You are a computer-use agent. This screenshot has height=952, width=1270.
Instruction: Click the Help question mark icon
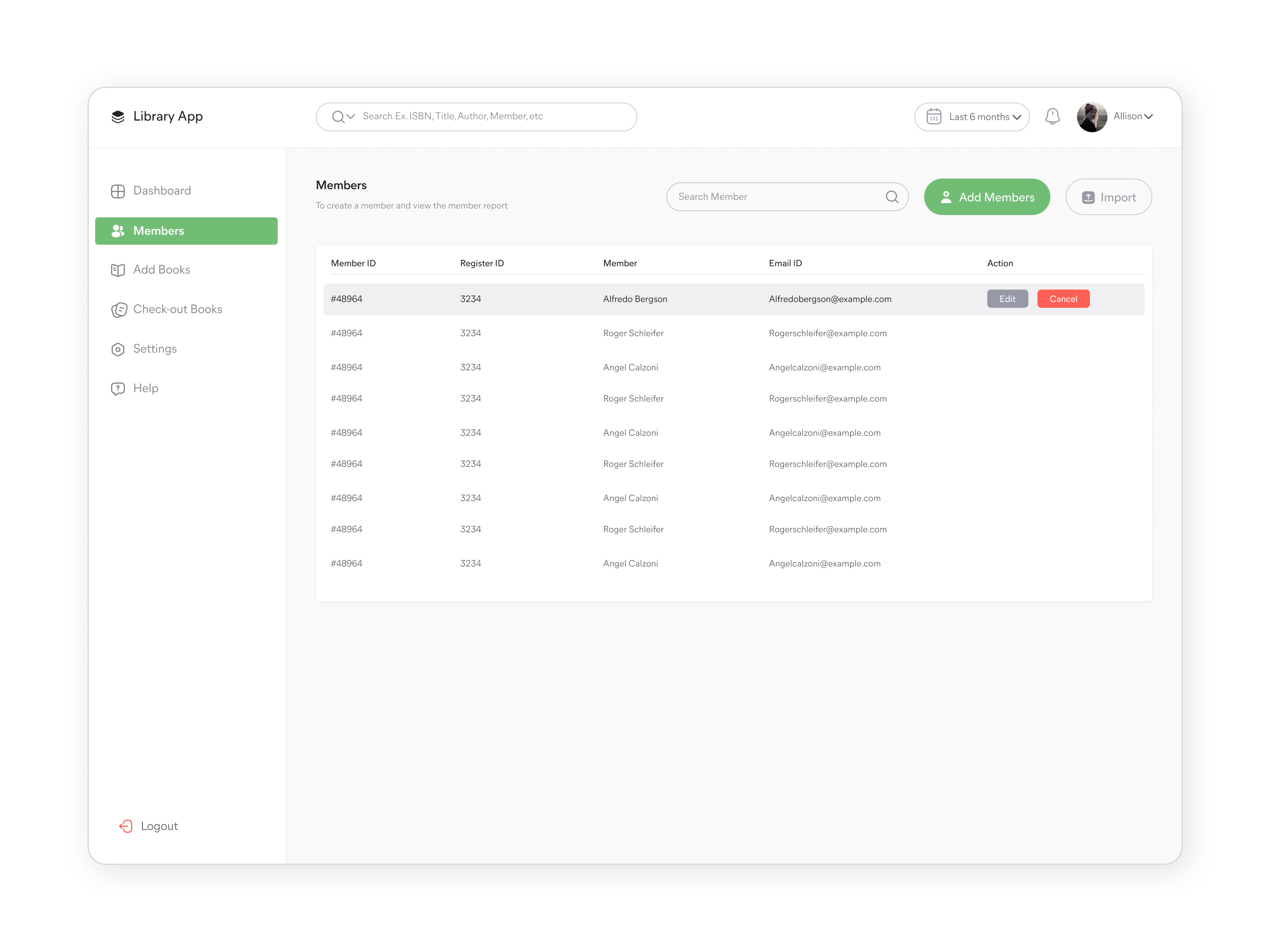(117, 388)
